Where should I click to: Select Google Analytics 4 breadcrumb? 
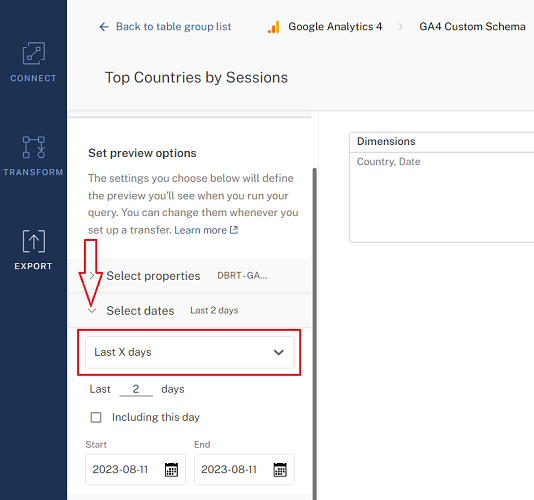pos(335,27)
